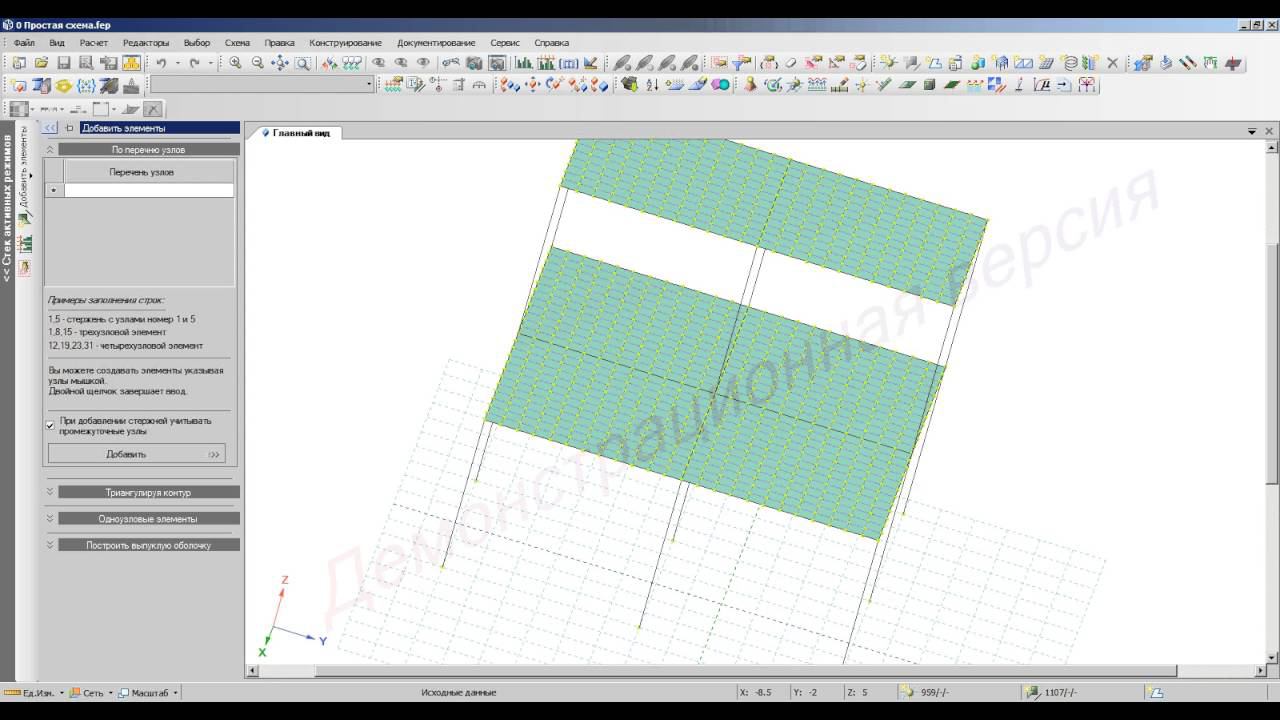
Task: Toggle intermediate nodes checkbox for added bars
Action: 50,425
